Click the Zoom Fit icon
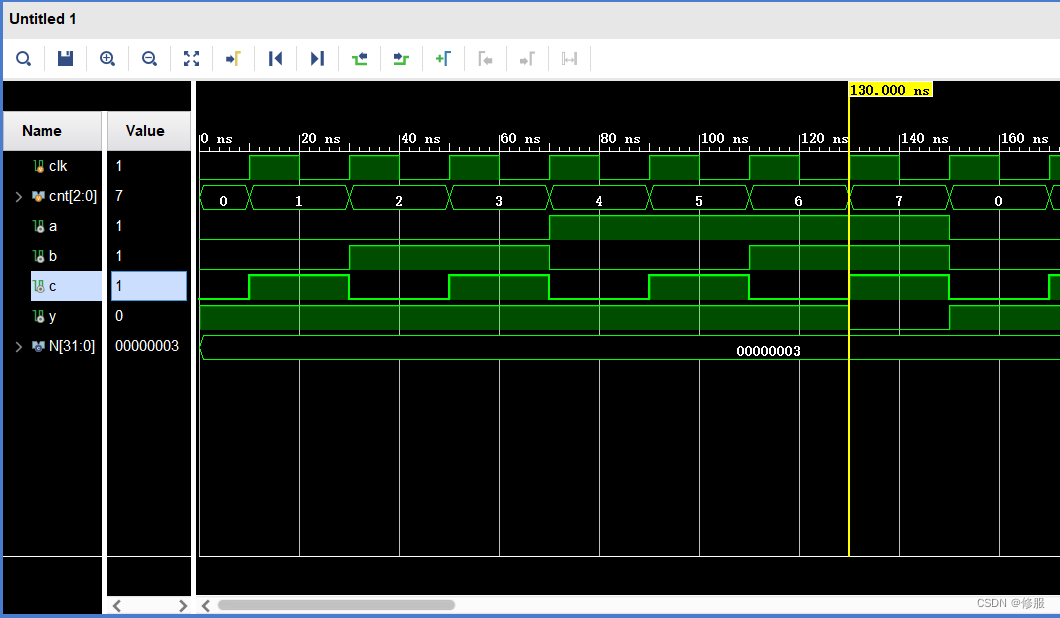The width and height of the screenshot is (1060, 618). (191, 59)
